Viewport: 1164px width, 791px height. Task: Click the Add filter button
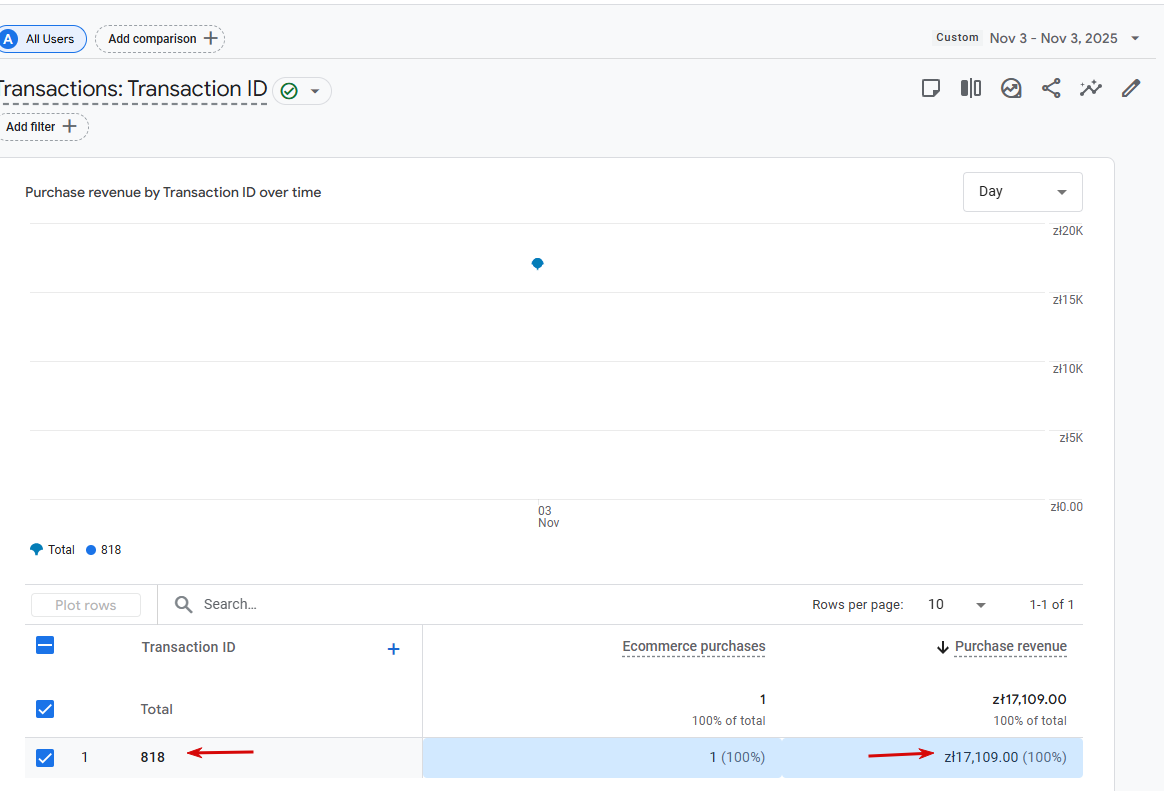click(42, 127)
